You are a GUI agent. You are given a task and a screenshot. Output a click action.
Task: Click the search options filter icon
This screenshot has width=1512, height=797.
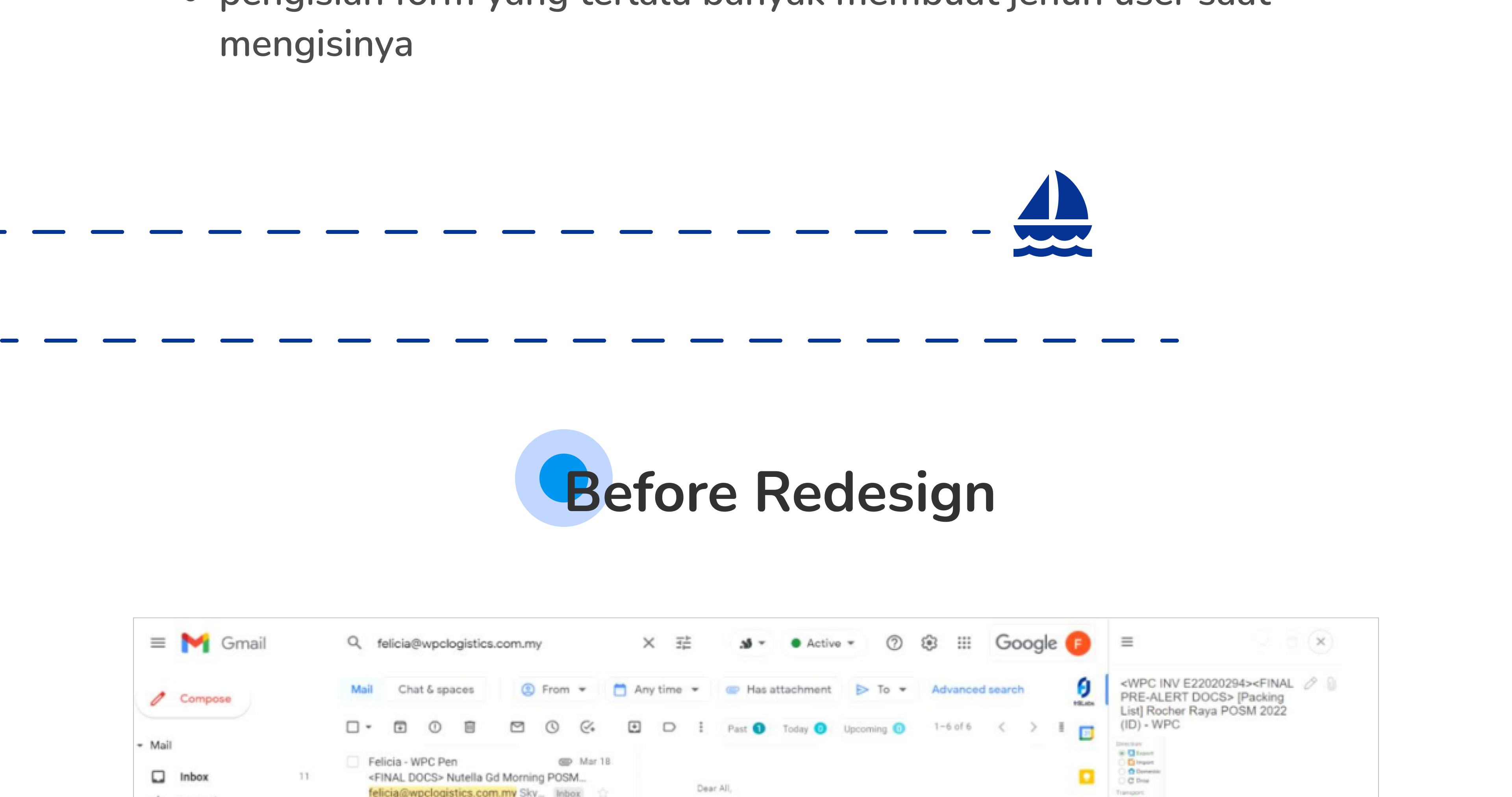(683, 643)
